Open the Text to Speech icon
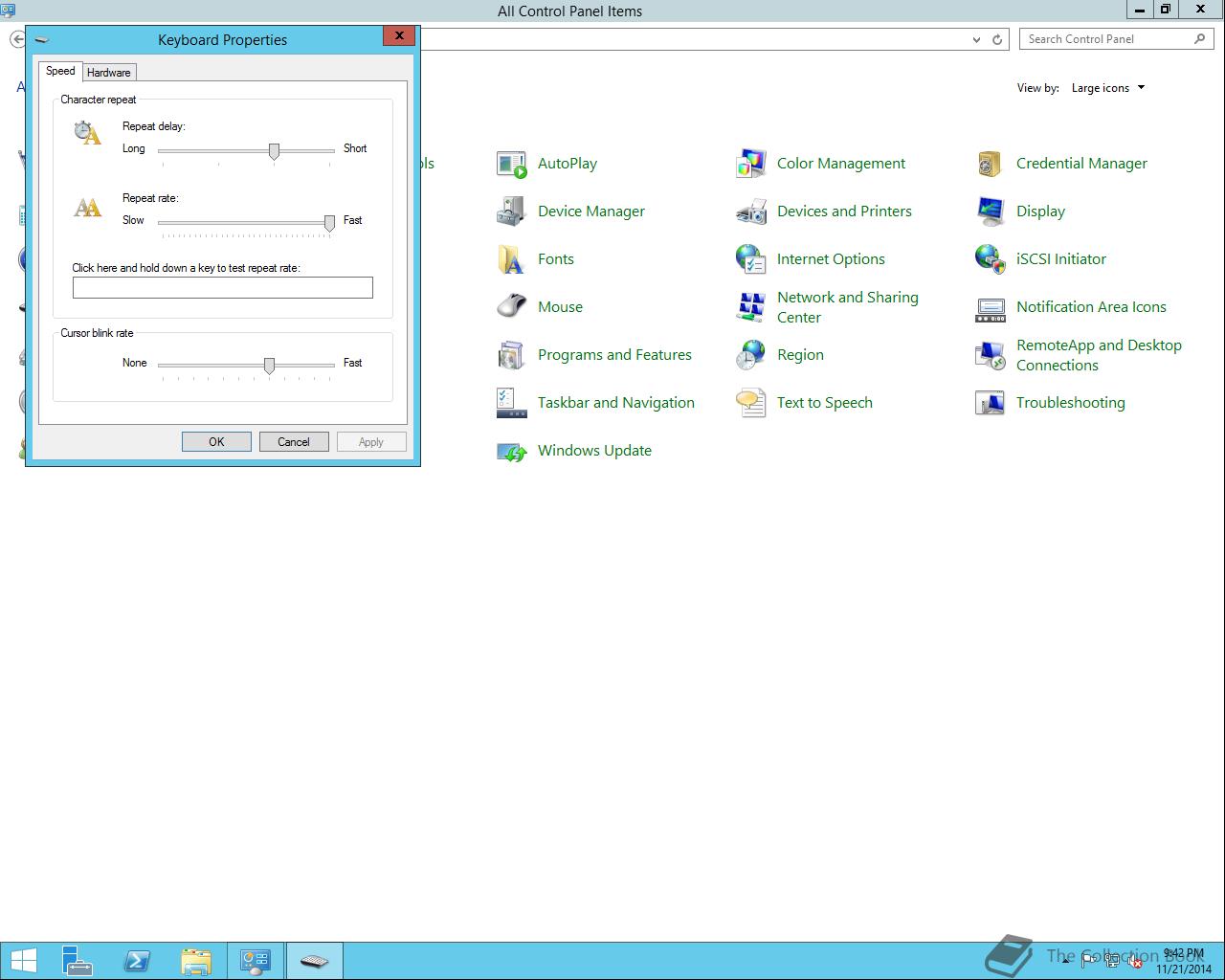Viewport: 1225px width, 980px height. pos(751,403)
